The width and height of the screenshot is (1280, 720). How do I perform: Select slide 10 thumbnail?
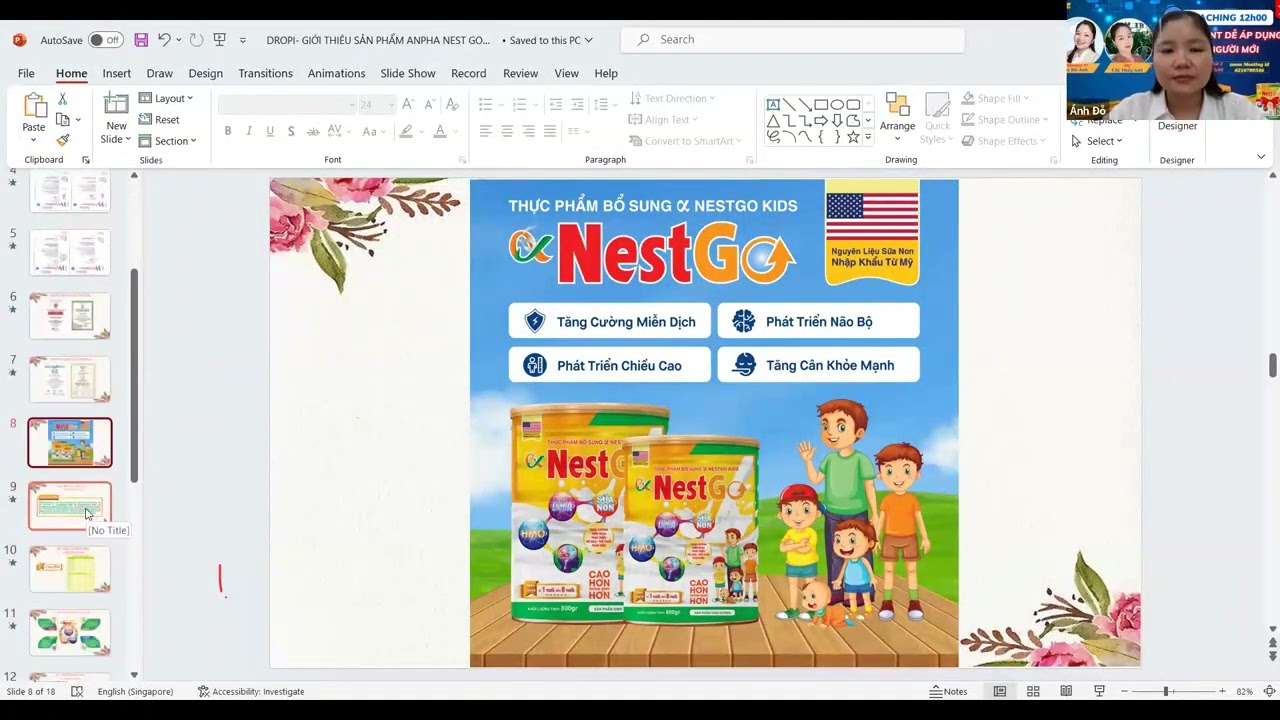[x=70, y=569]
